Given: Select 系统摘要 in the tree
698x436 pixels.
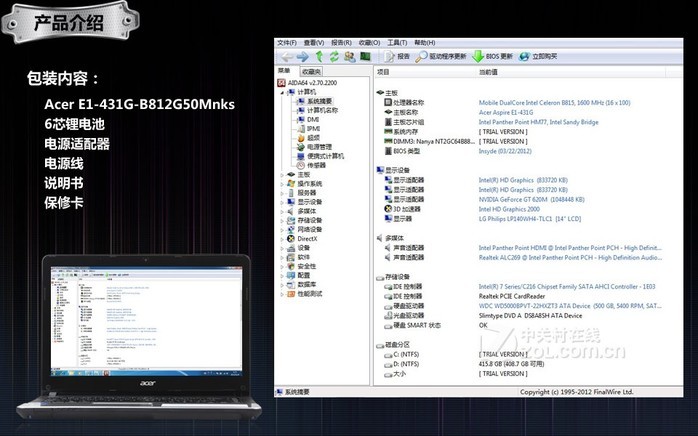Looking at the screenshot, I should 320,101.
